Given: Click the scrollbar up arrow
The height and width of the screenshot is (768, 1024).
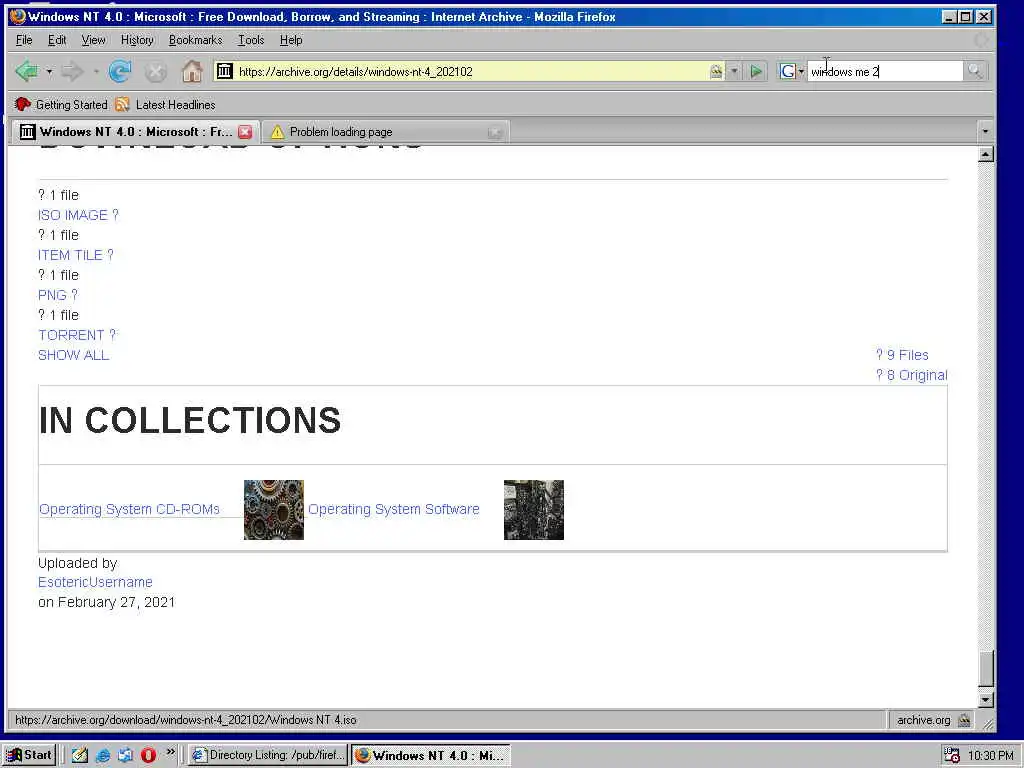Looking at the screenshot, I should coord(986,155).
